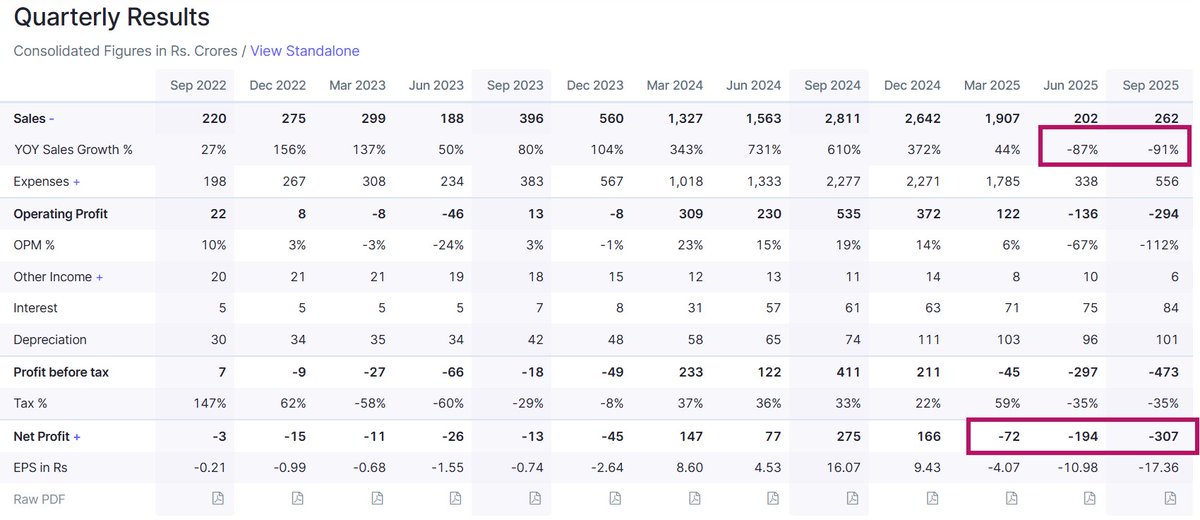
Task: Open the Raw PDF icon for Jun 2023
Action: pos(456,498)
